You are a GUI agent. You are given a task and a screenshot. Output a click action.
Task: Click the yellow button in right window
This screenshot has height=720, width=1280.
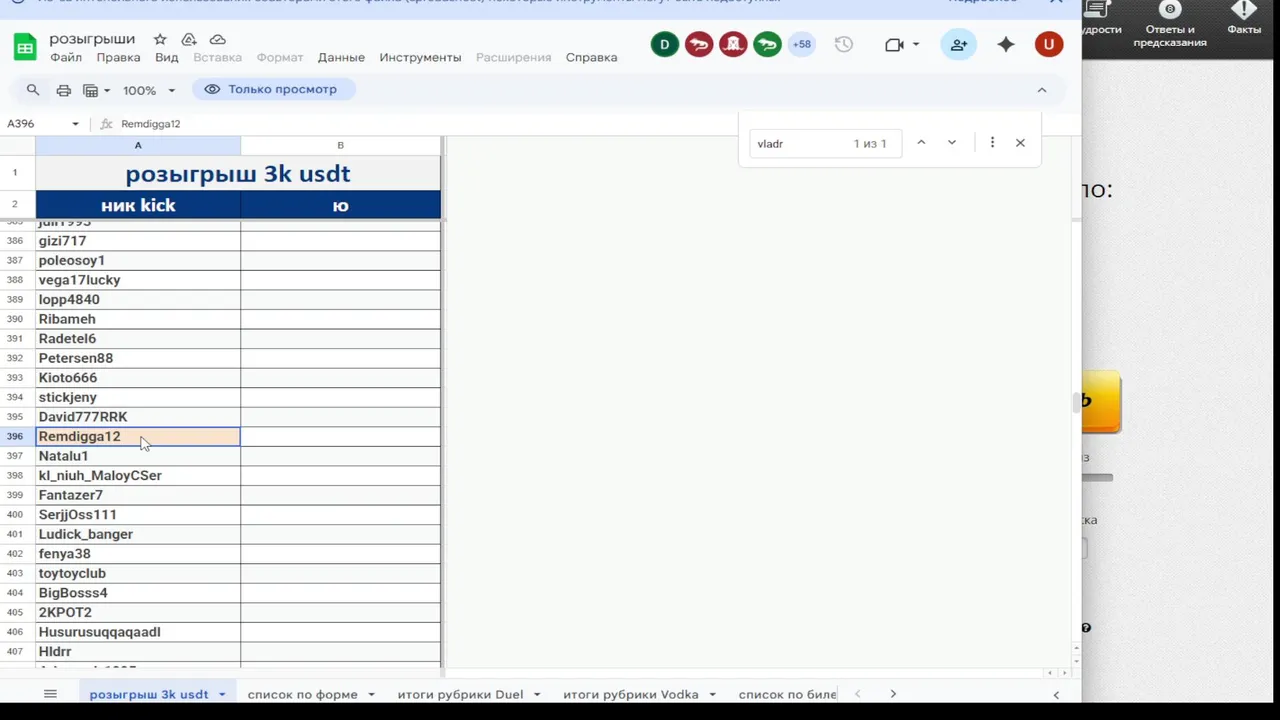tap(1101, 401)
